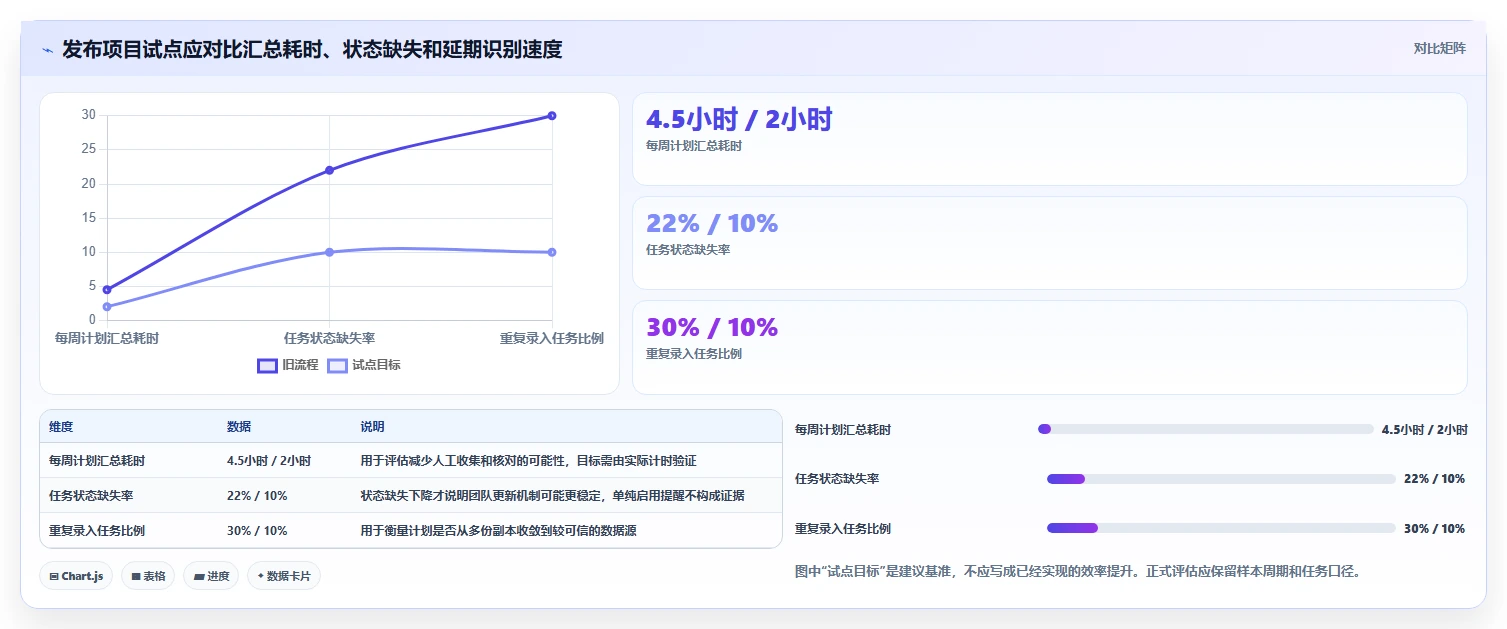Toggle the 试点目标 legend series
This screenshot has width=1507, height=629.
[364, 365]
